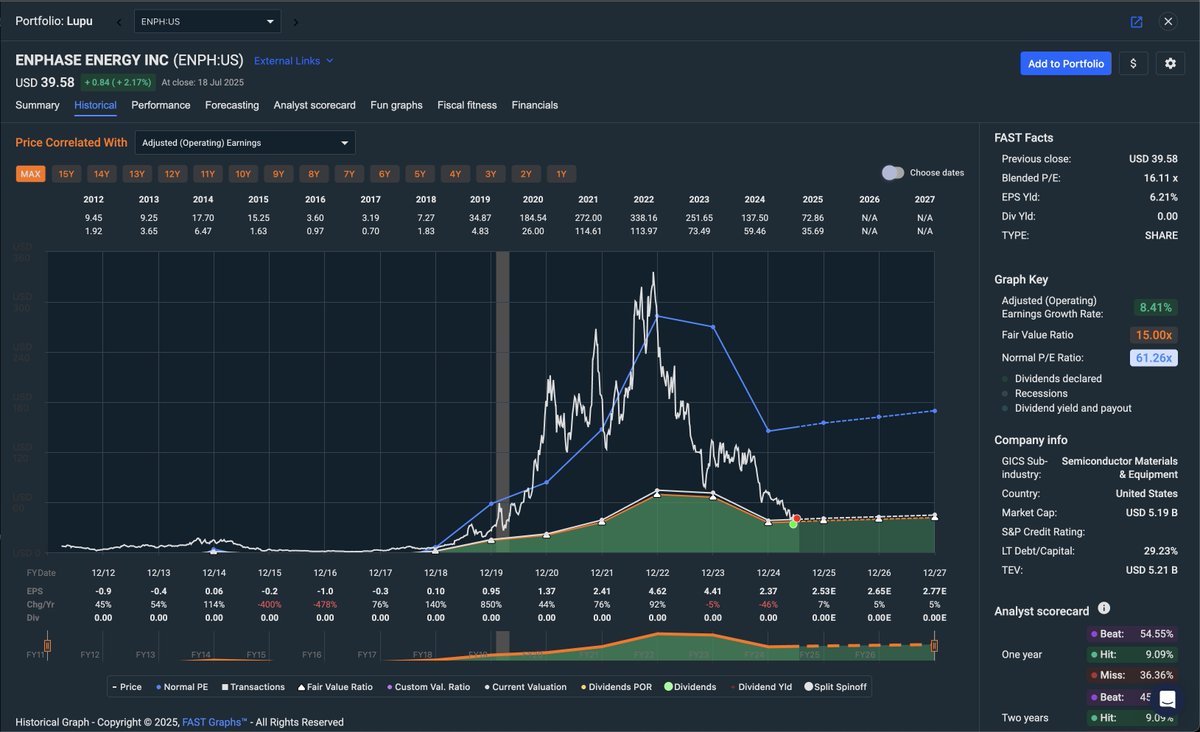Select 1Y time range
Viewport: 1200px width, 732px height.
click(561, 174)
